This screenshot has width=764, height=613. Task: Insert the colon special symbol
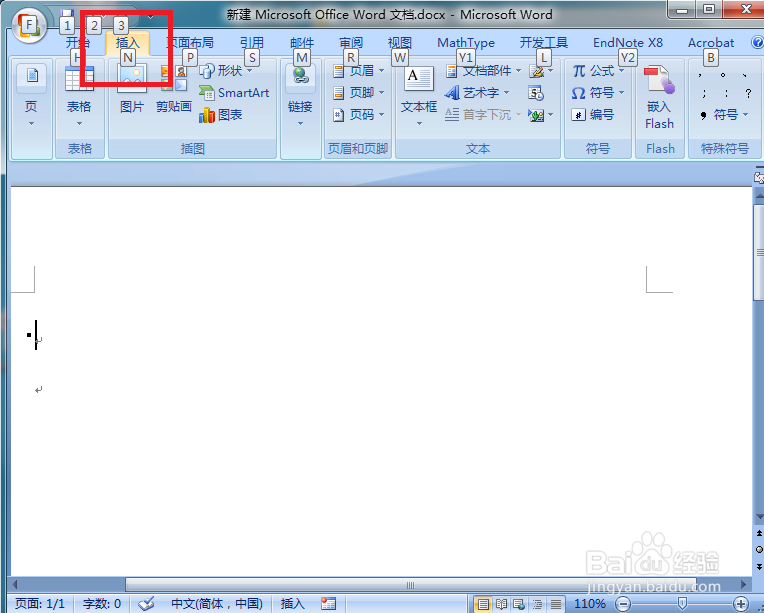point(726,94)
